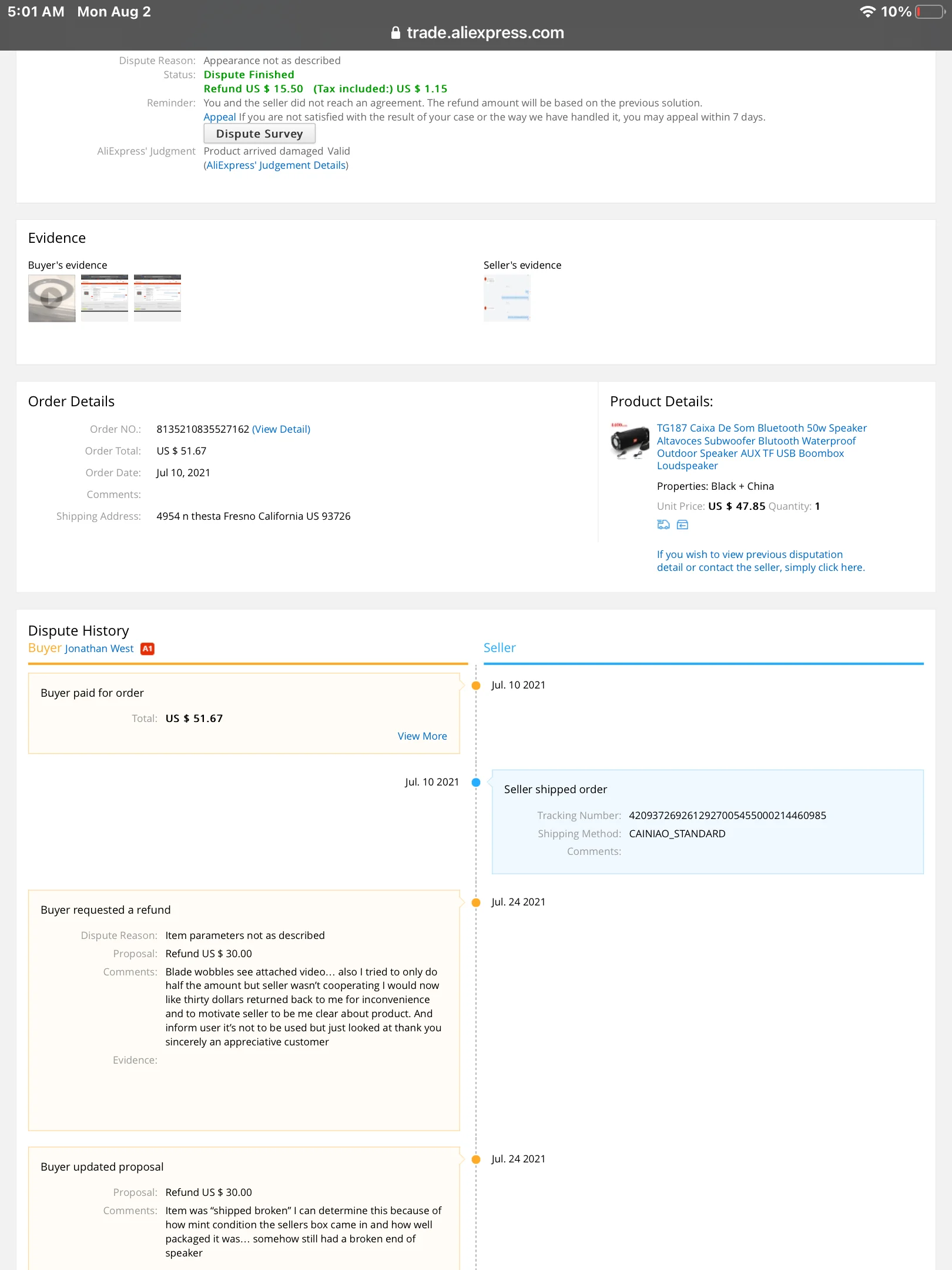Click the Order Details heading
952x1270 pixels.
[71, 402]
